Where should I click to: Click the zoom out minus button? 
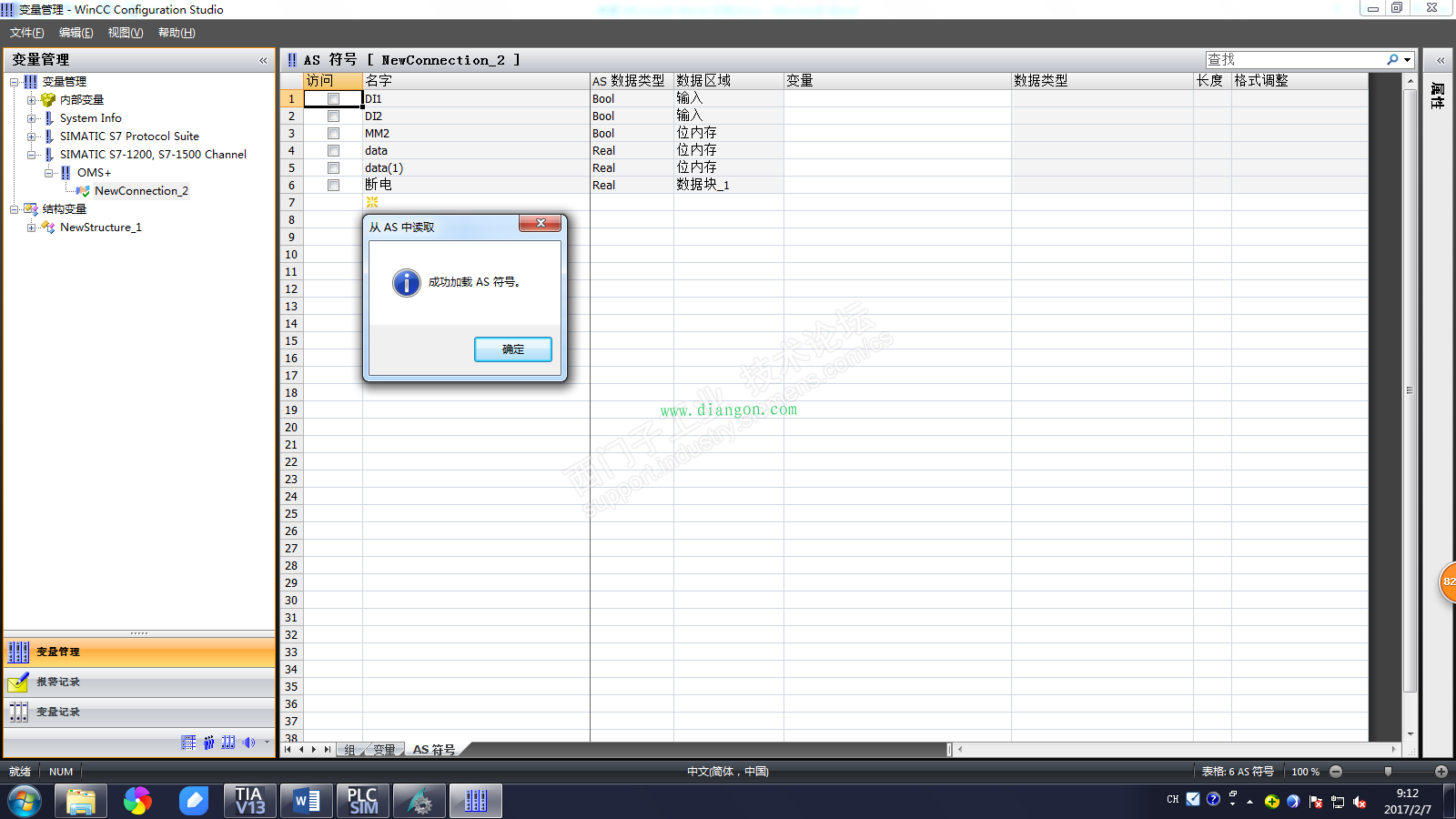[x=1336, y=772]
